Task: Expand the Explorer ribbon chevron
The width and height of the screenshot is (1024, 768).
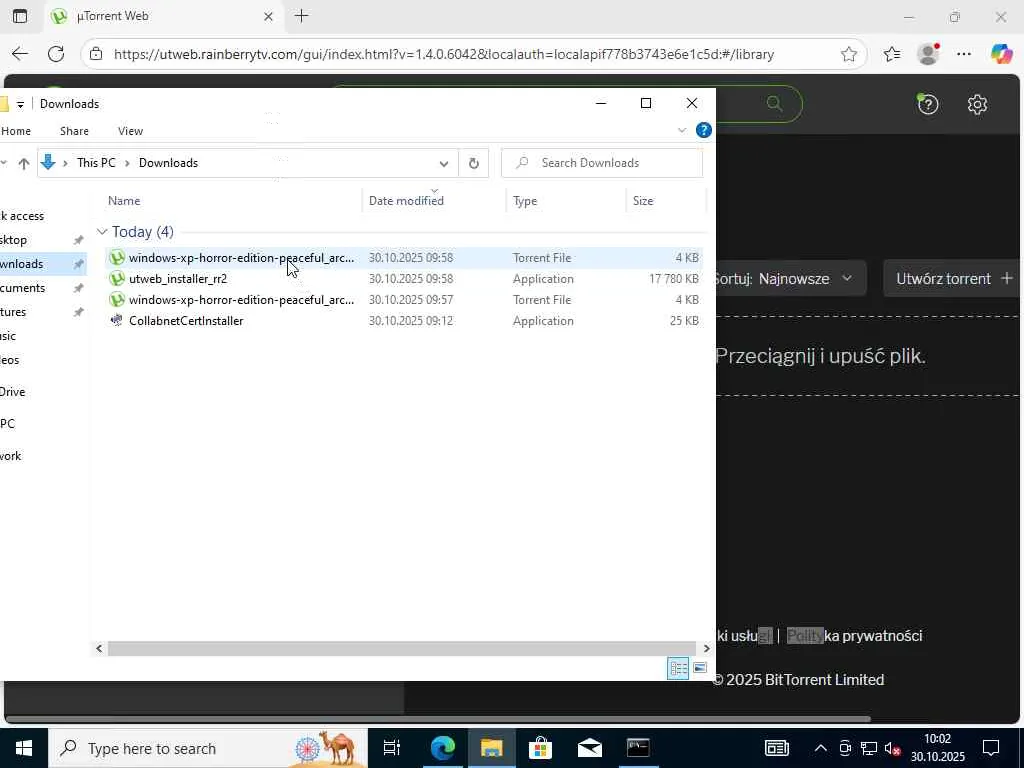Action: [682, 130]
